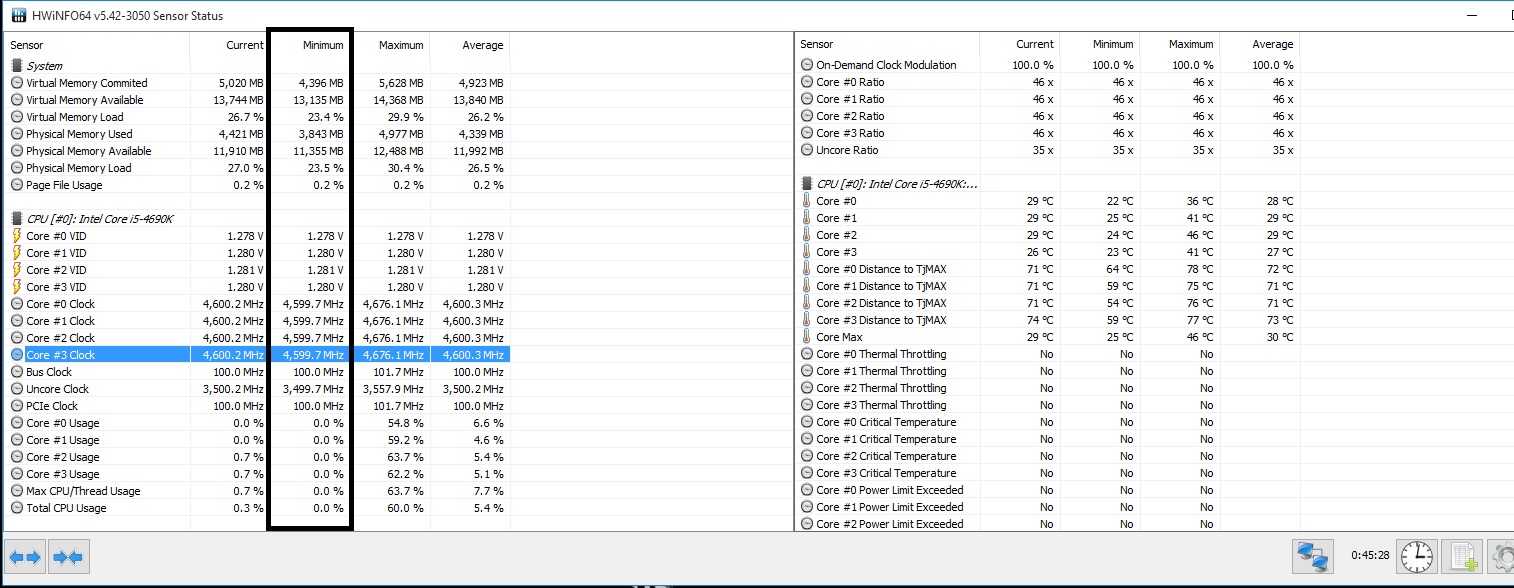1514x588 pixels.
Task: Click the round icon beside Page File Usage
Action: coord(17,185)
